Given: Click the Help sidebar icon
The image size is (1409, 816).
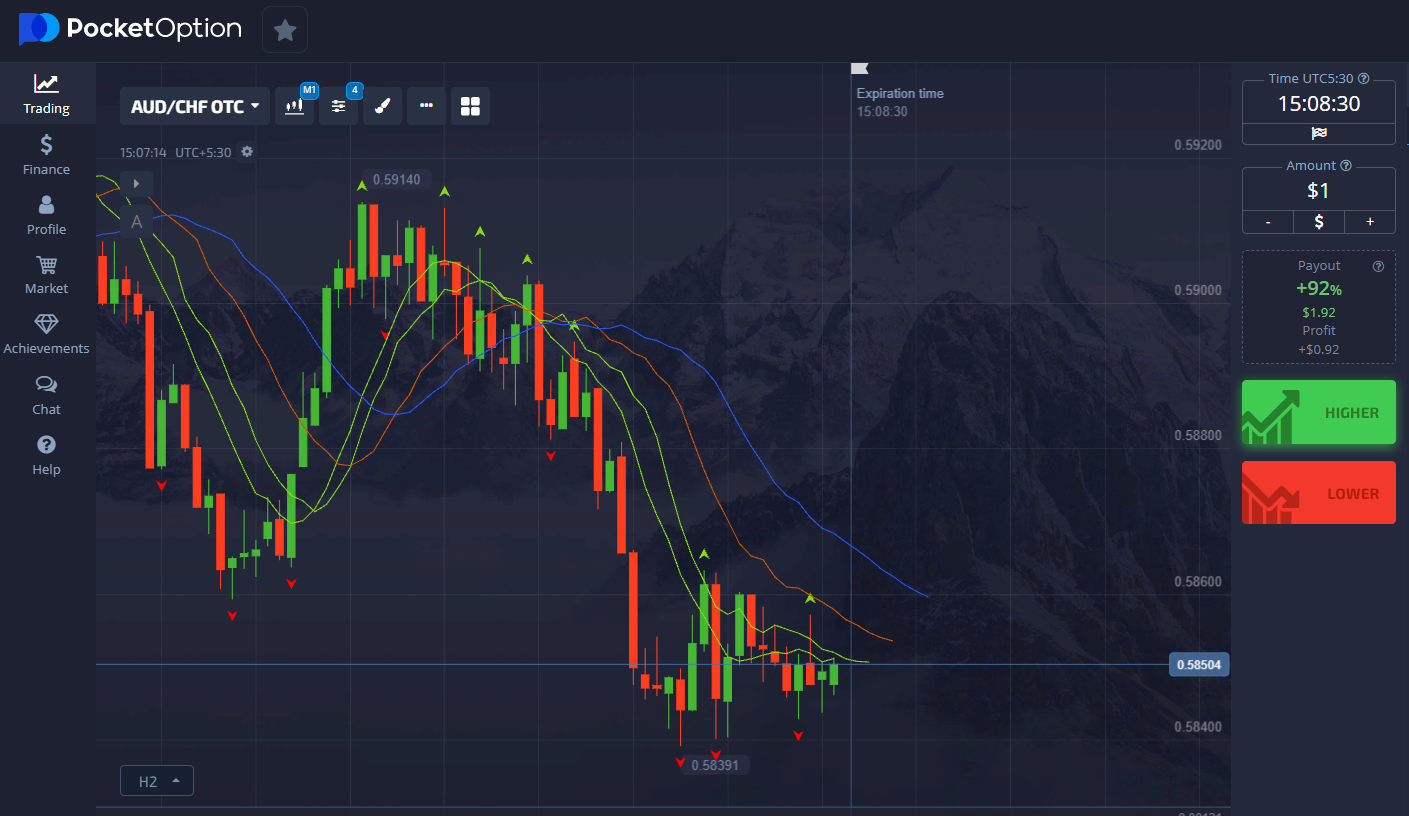Looking at the screenshot, I should (46, 455).
